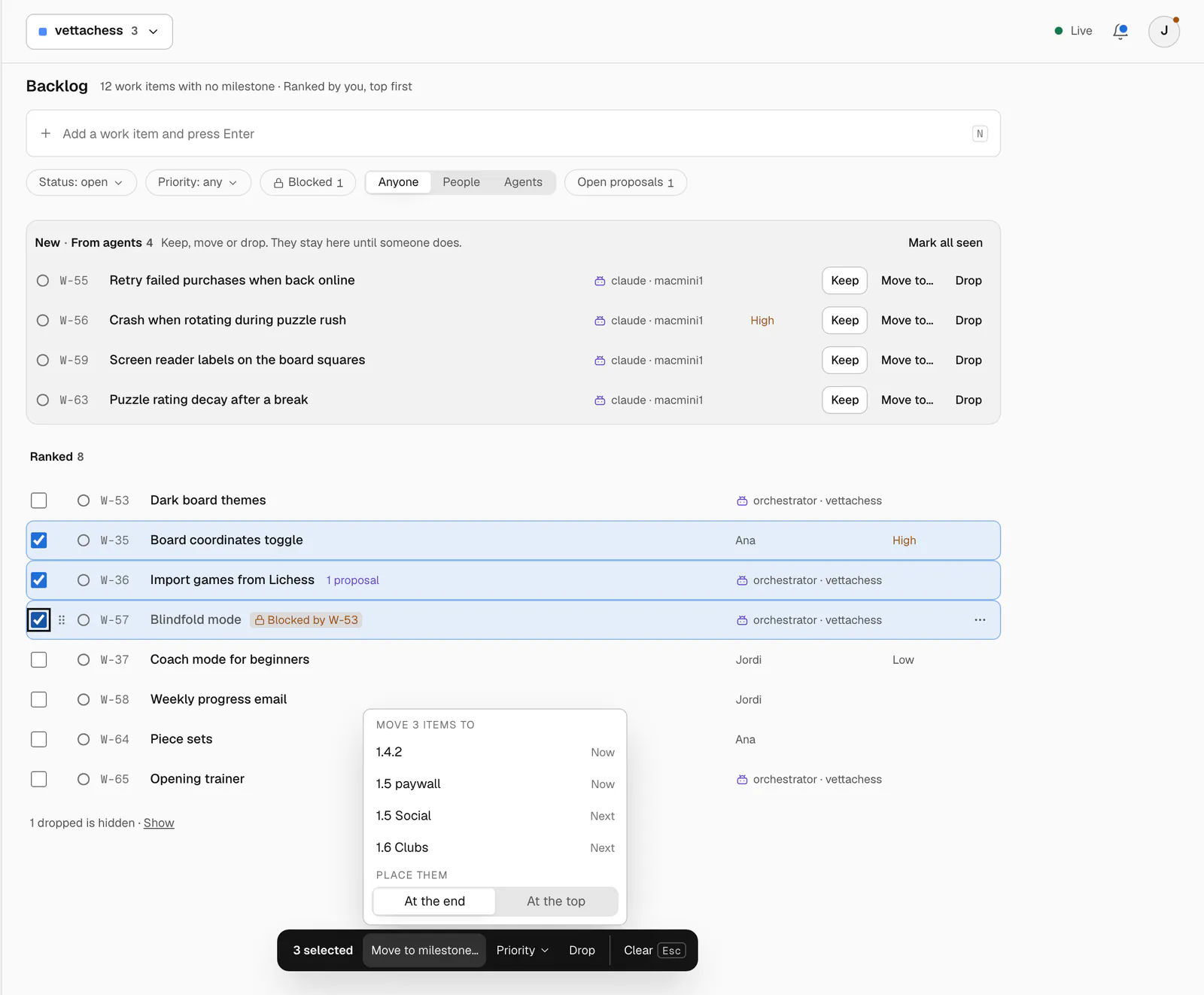Uncheck the Import games from Lichess checkbox

39,580
